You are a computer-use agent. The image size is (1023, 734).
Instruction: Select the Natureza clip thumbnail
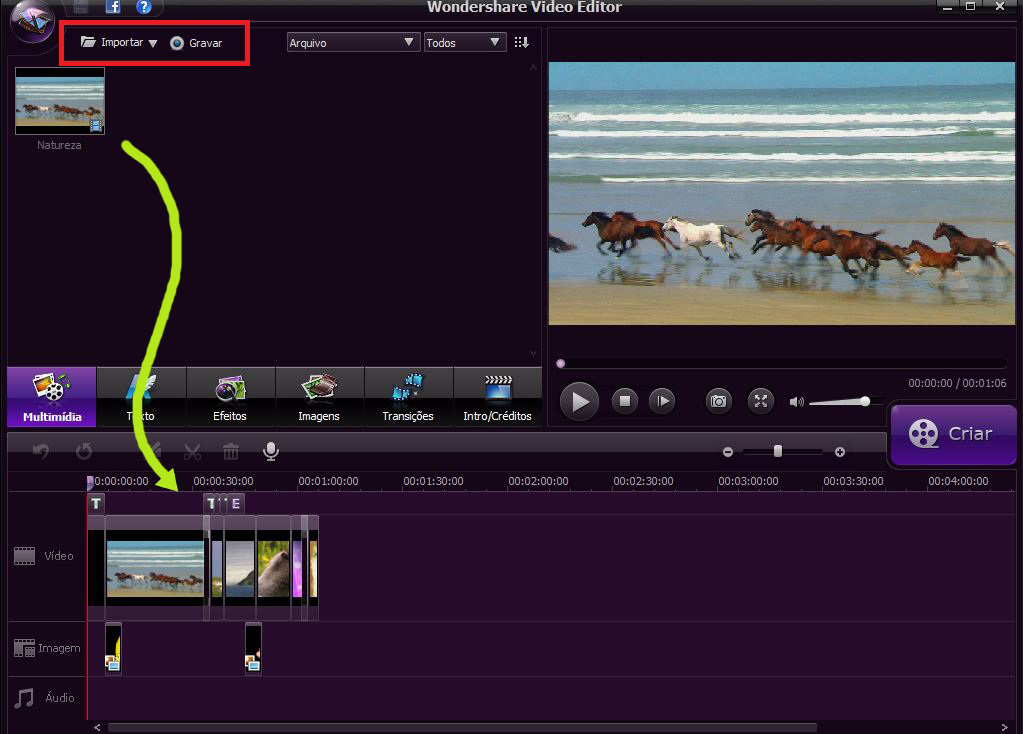click(x=58, y=101)
